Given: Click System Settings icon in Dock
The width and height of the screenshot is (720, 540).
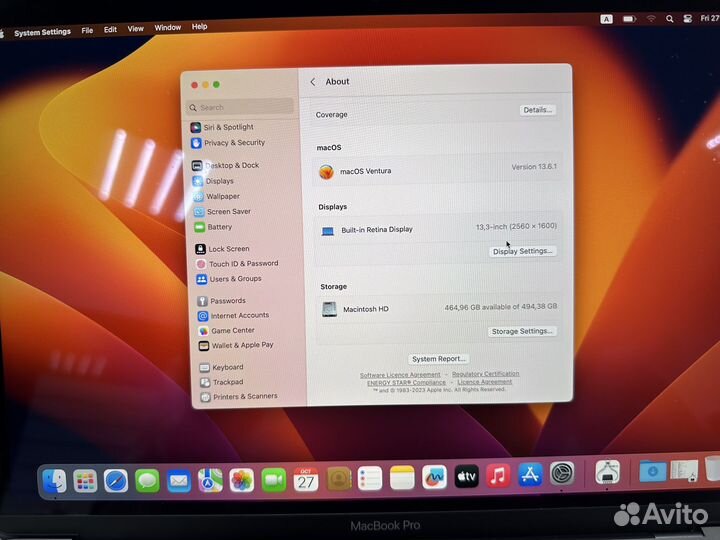Looking at the screenshot, I should point(562,473).
